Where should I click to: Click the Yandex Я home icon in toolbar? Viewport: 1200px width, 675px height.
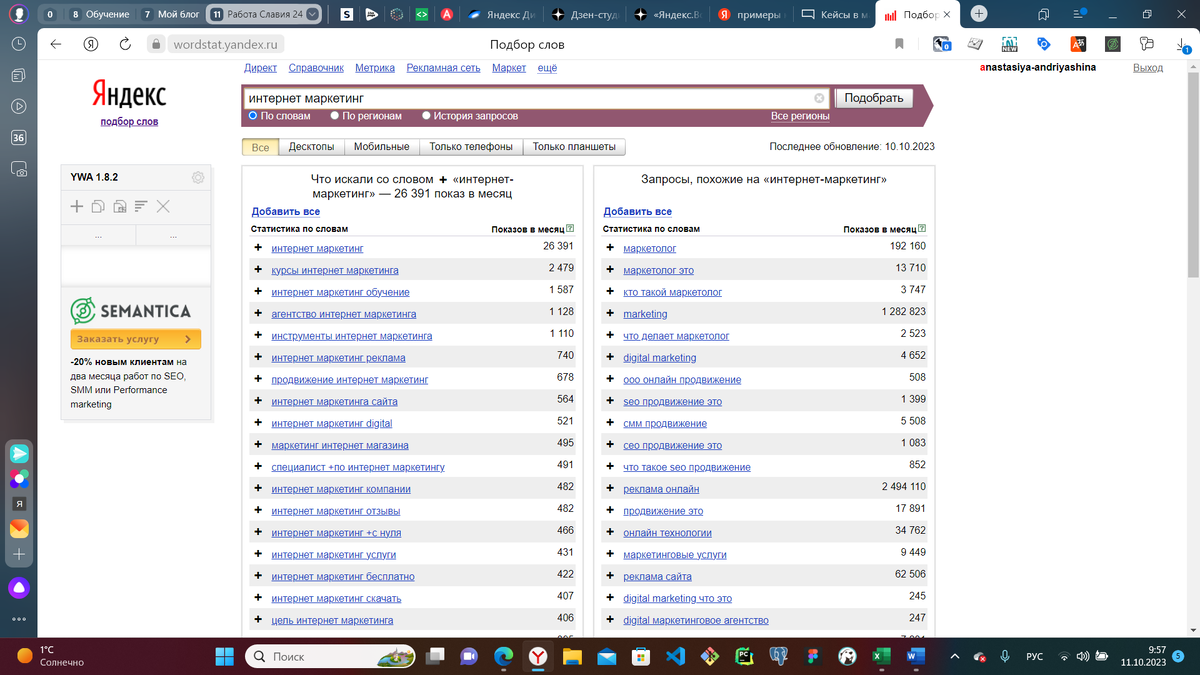(x=91, y=44)
